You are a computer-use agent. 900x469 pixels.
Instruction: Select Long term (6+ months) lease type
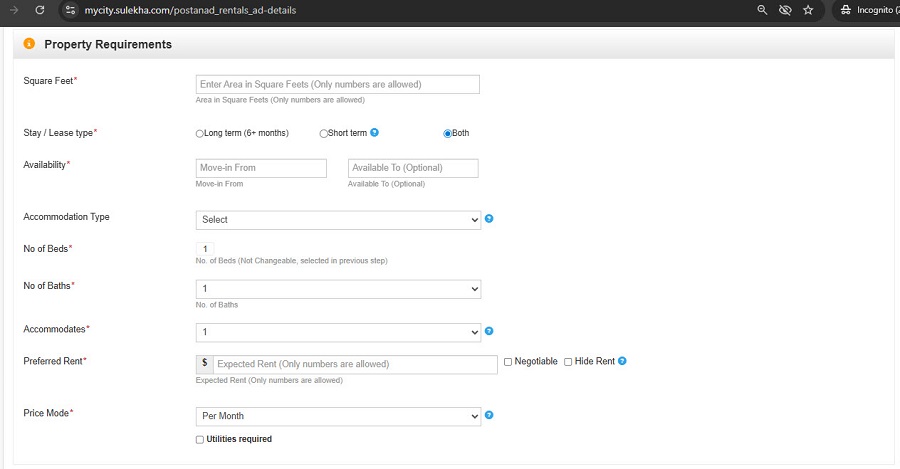[200, 133]
